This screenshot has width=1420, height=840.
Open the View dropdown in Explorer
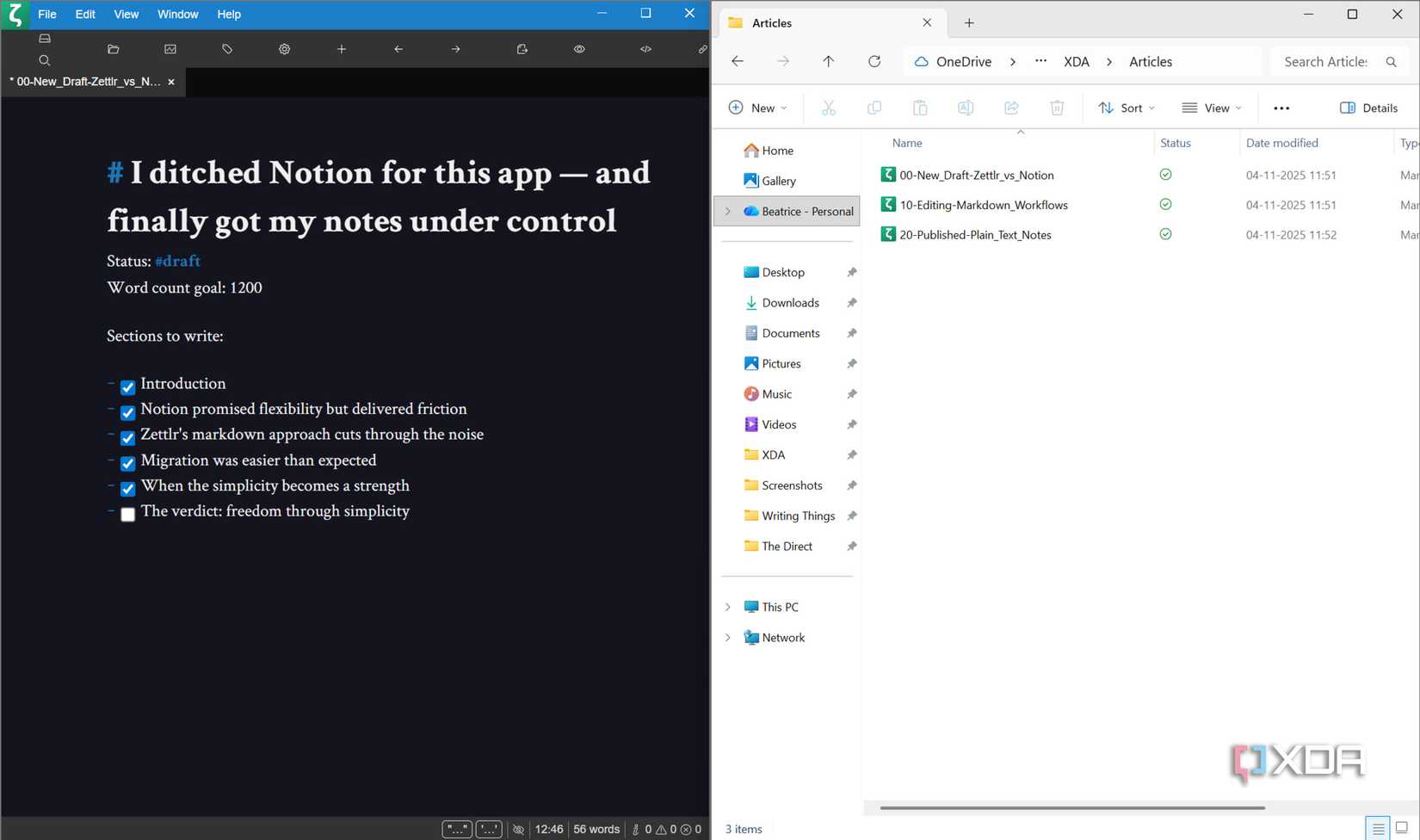(x=1212, y=108)
